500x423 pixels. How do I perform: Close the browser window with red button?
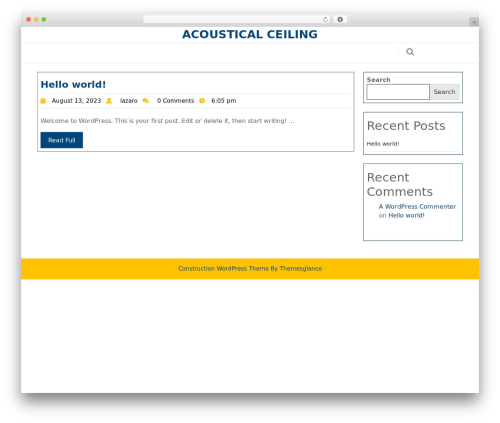29,19
